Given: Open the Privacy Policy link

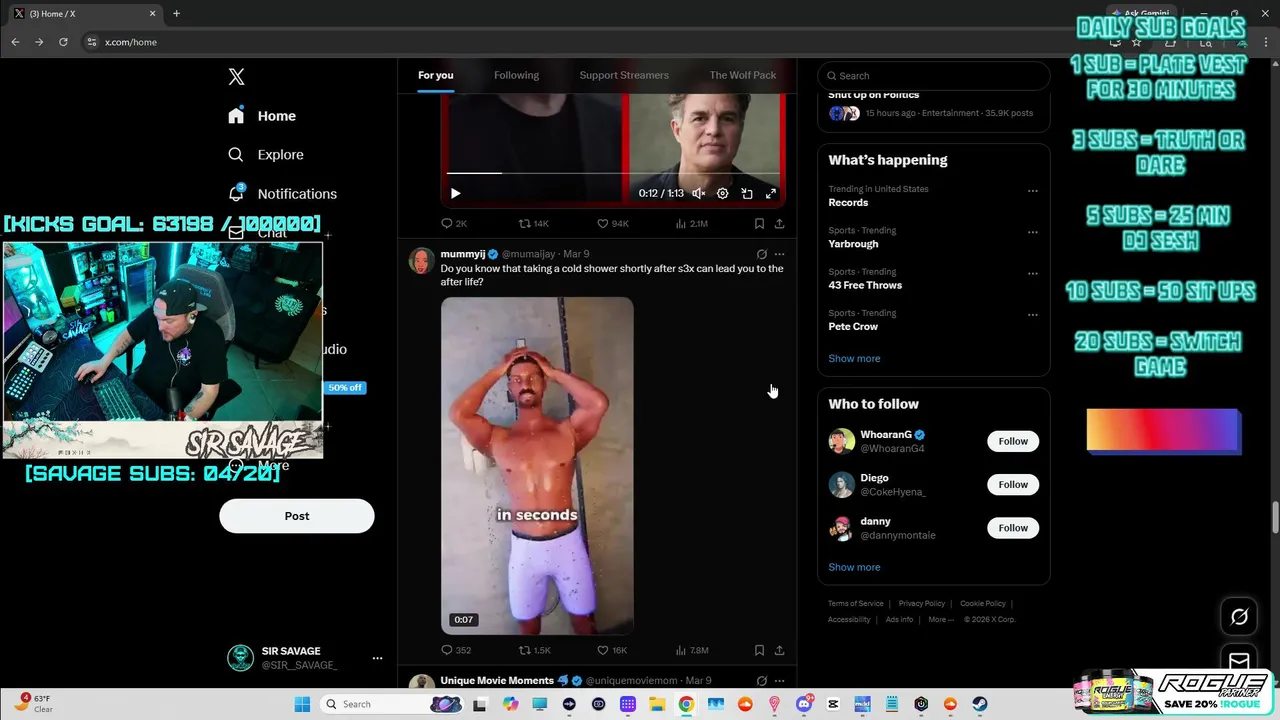Looking at the screenshot, I should [x=922, y=604].
